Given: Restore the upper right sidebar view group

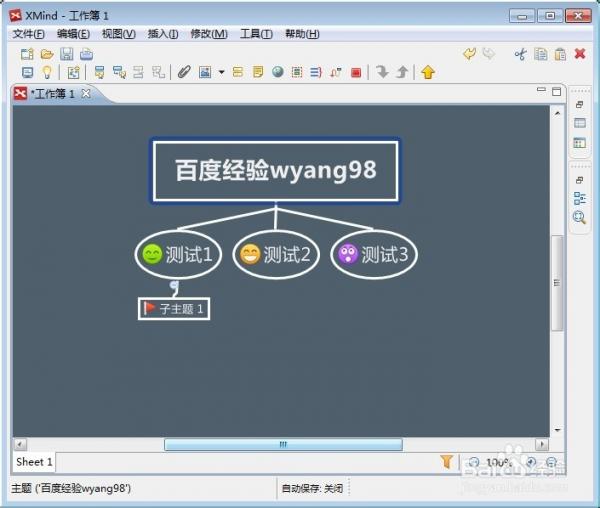Looking at the screenshot, I should [x=580, y=104].
